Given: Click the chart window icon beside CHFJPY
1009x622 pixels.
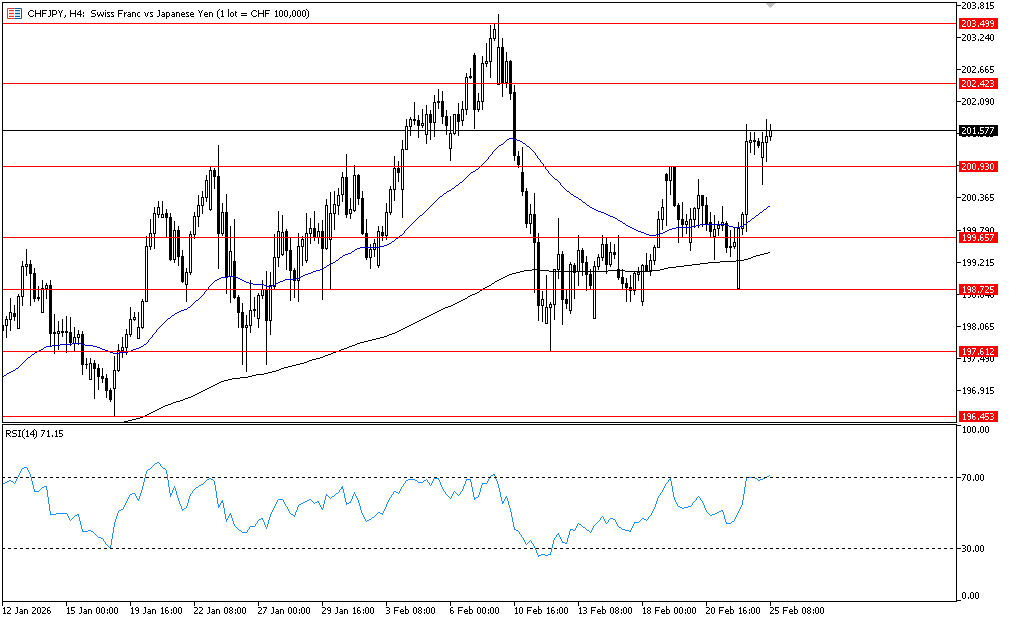Looking at the screenshot, I should coord(15,13).
